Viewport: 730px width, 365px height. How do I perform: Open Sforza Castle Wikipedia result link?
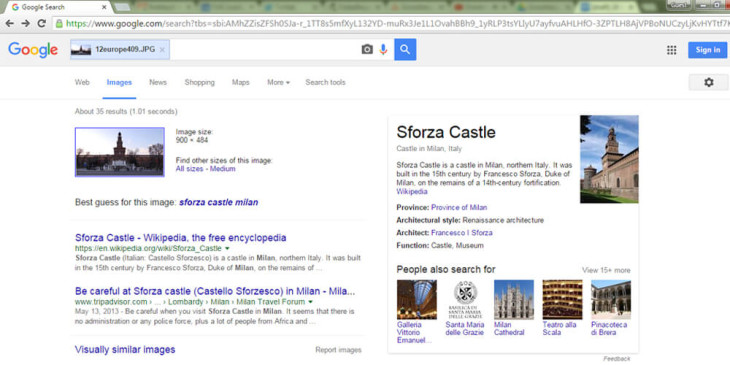point(181,238)
